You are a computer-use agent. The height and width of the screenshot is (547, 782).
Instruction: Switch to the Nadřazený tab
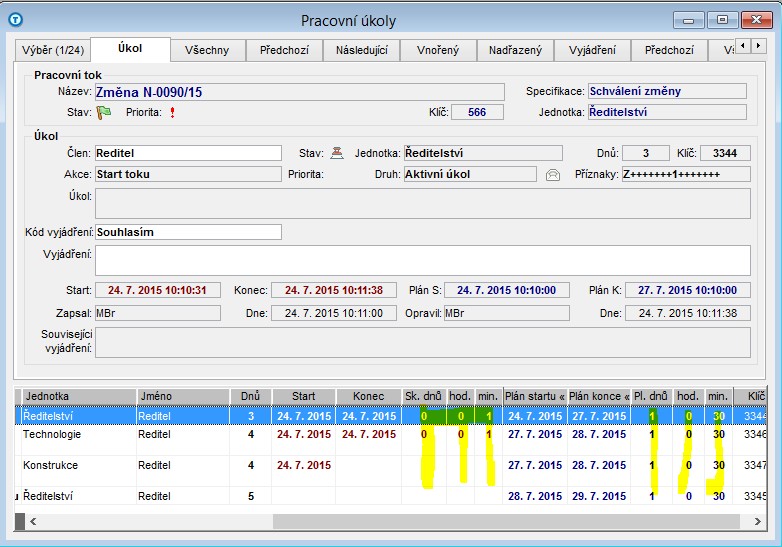[x=515, y=50]
